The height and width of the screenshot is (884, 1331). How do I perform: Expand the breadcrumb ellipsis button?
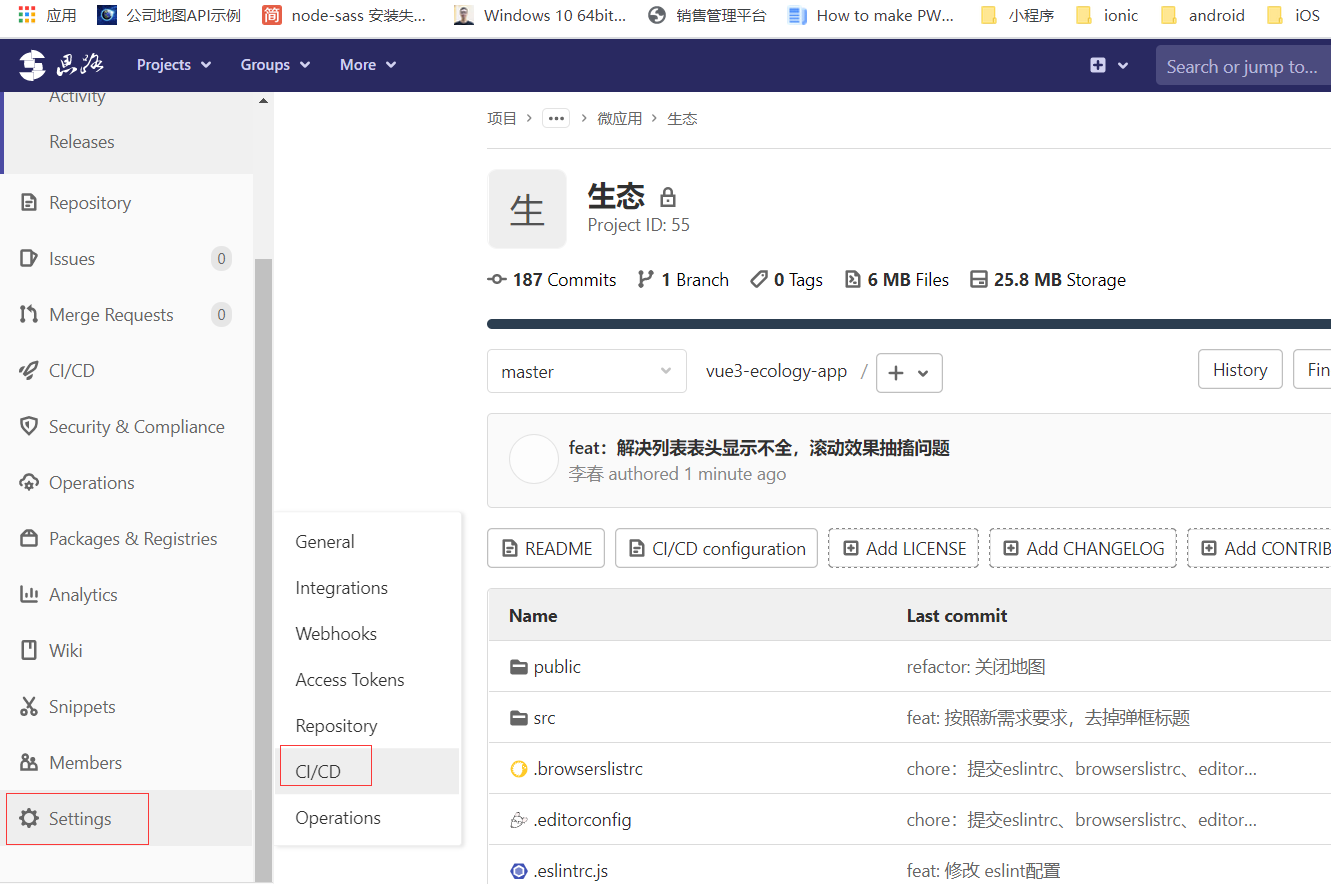tap(556, 119)
